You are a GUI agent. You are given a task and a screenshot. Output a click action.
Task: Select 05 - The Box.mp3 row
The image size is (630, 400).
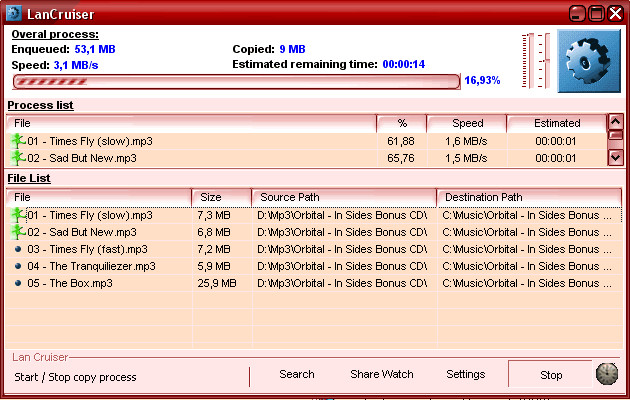point(314,283)
